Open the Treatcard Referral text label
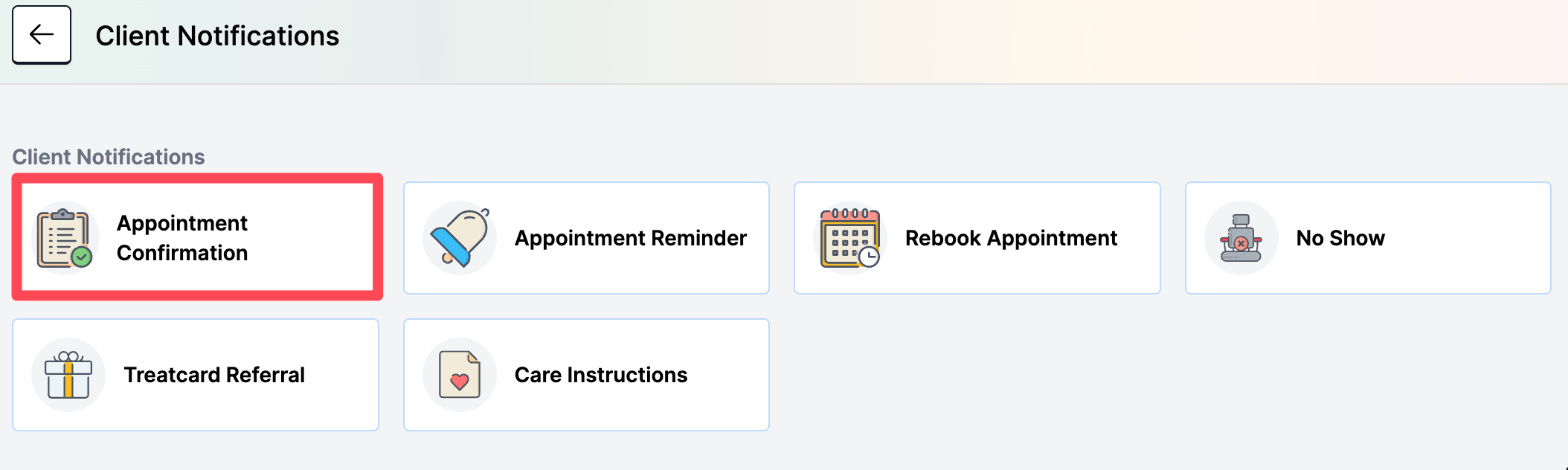Viewport: 1568px width, 470px height. click(214, 375)
